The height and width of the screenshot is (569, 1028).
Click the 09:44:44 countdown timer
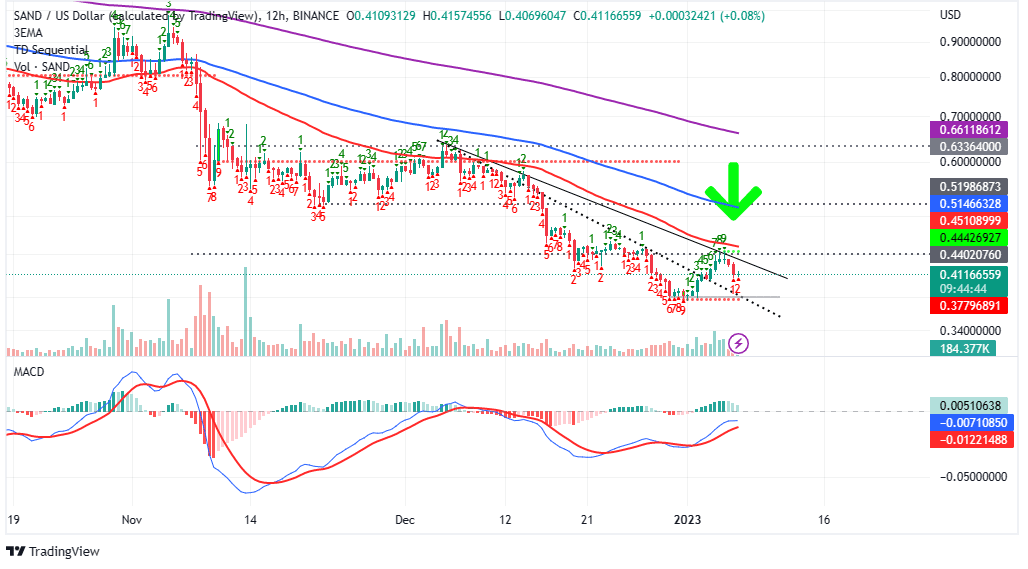click(x=962, y=288)
